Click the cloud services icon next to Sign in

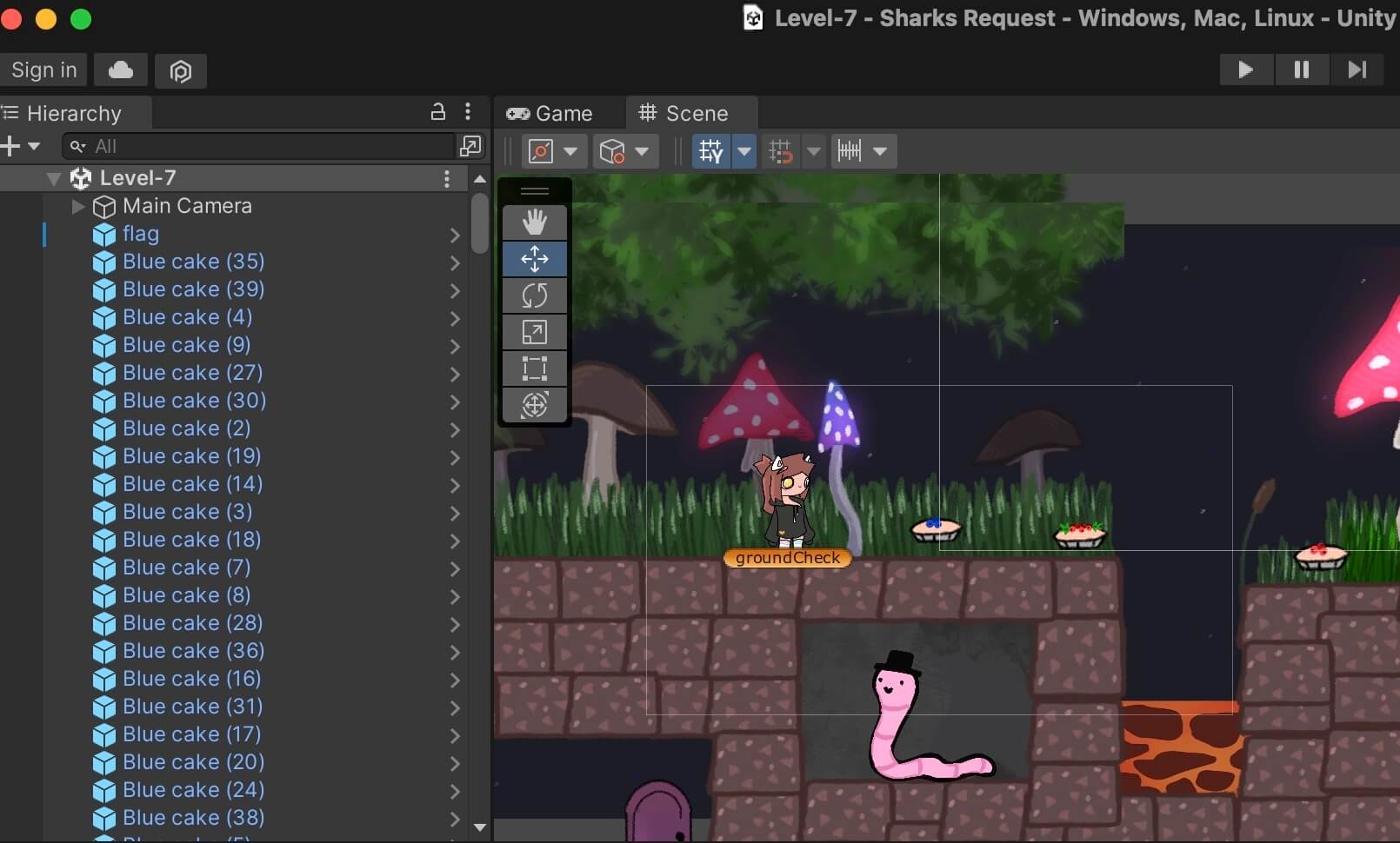pos(120,70)
